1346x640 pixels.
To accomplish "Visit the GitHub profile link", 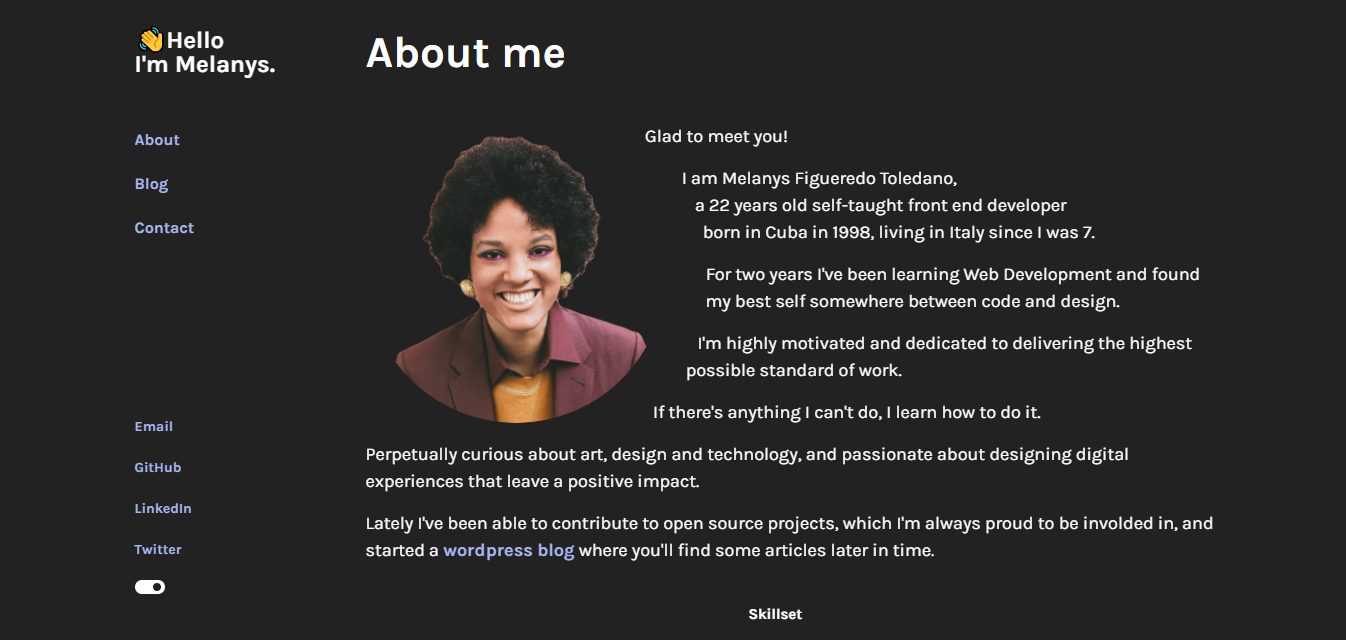I will click(155, 467).
